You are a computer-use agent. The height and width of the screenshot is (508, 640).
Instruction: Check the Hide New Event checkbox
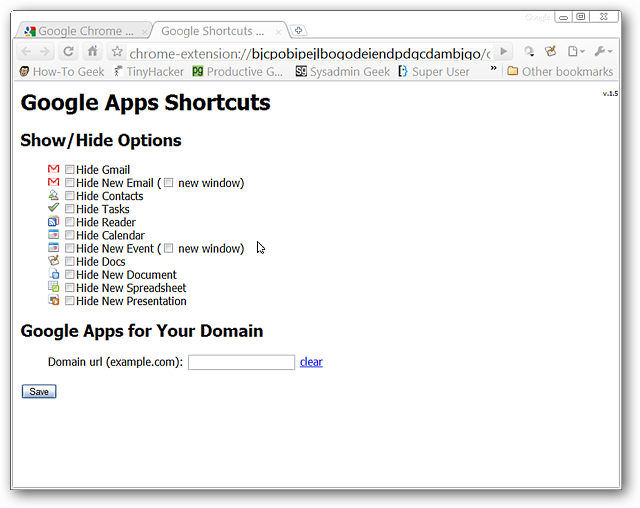point(70,248)
